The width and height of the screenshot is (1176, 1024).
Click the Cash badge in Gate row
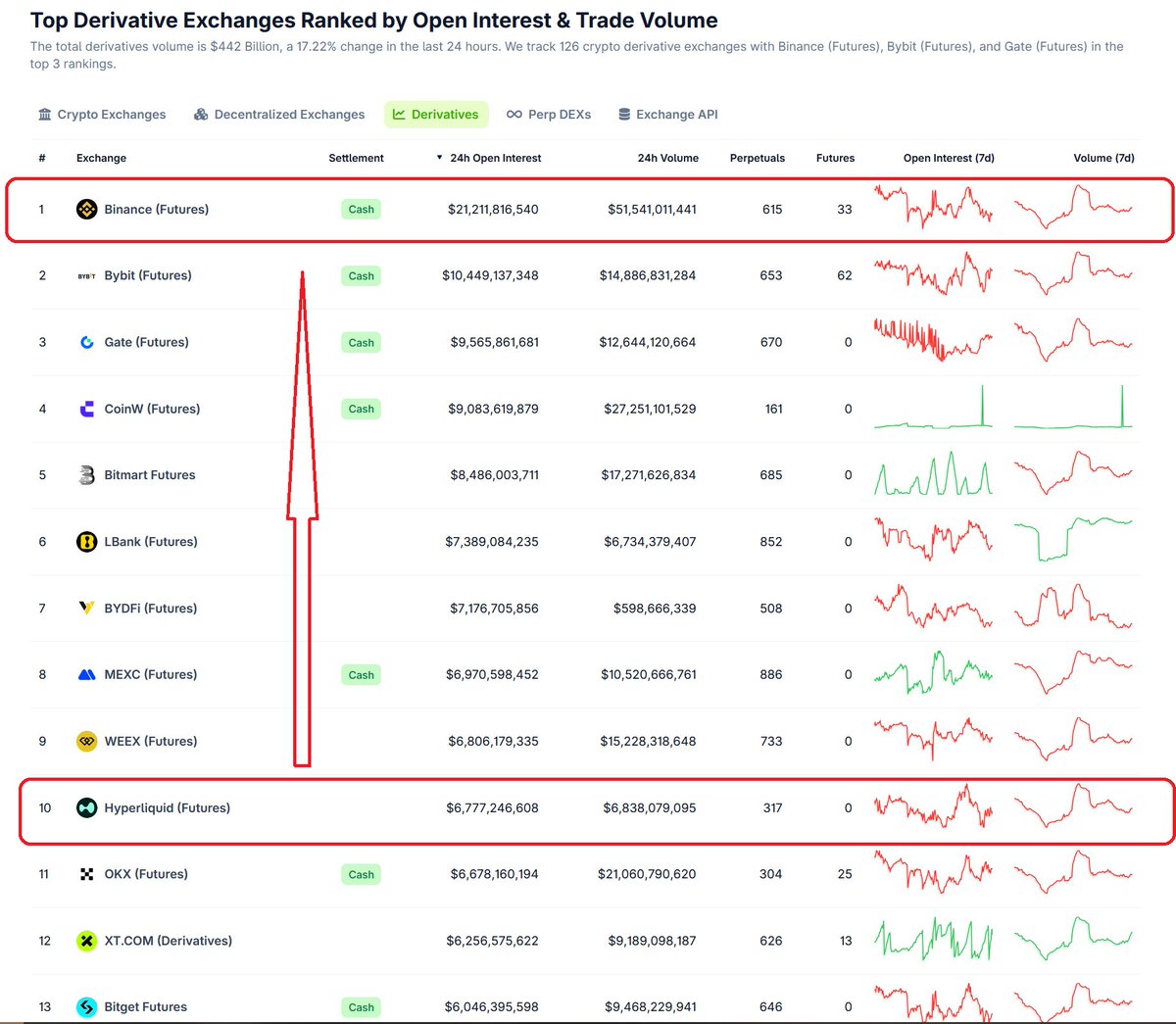(361, 342)
